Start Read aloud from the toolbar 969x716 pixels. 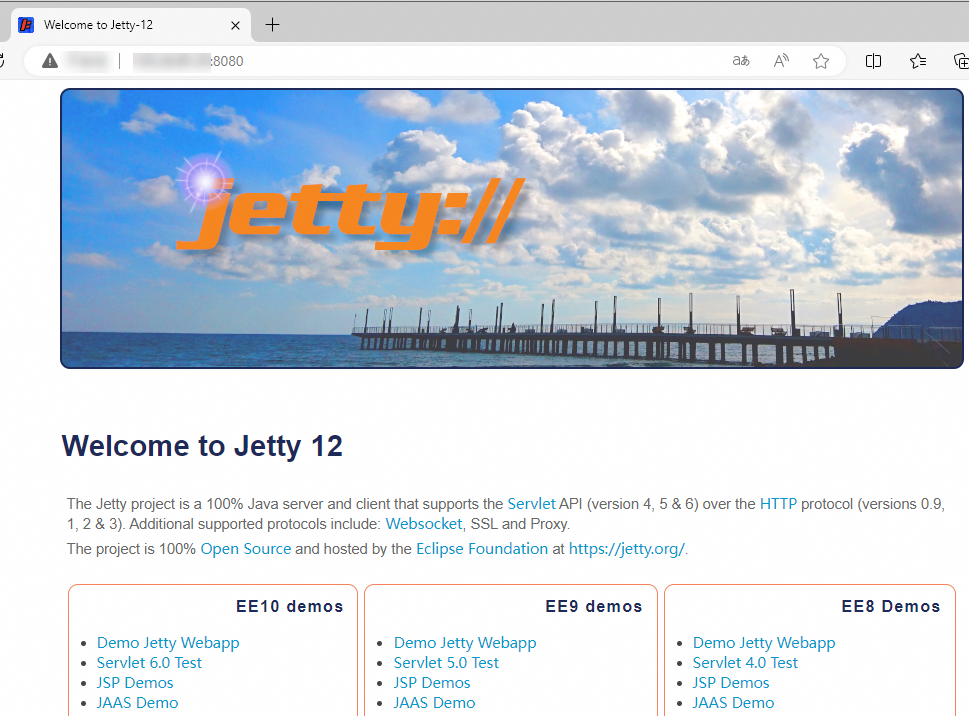(x=780, y=61)
